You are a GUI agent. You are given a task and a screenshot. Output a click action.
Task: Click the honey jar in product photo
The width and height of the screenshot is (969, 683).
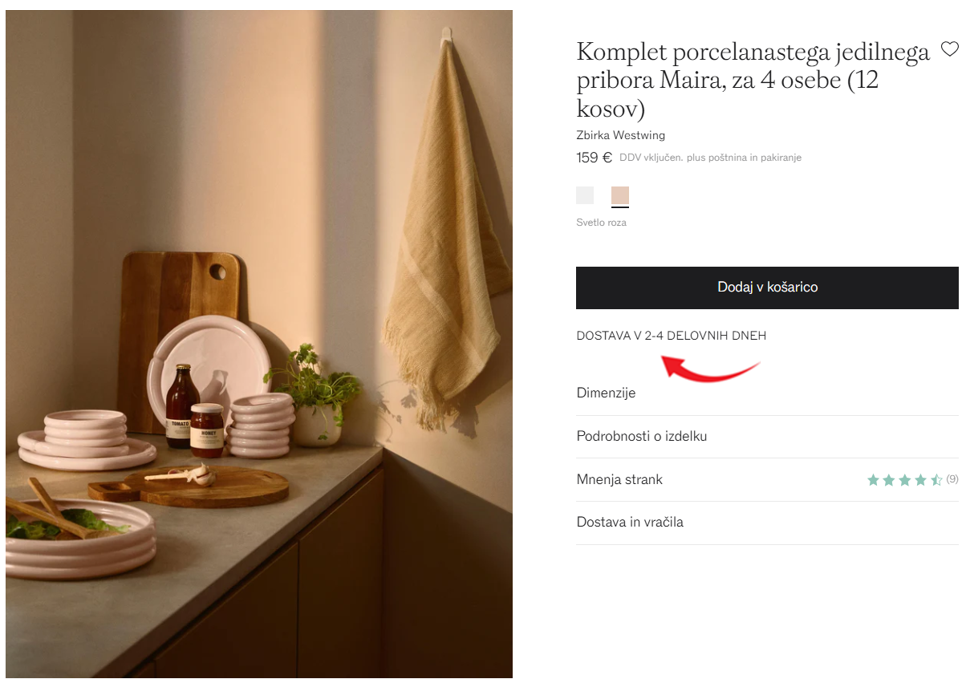pos(206,430)
